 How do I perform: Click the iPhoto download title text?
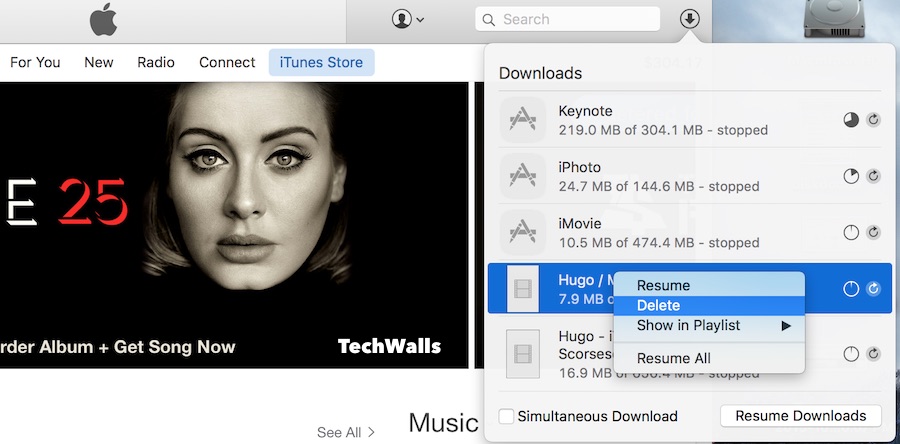click(580, 168)
